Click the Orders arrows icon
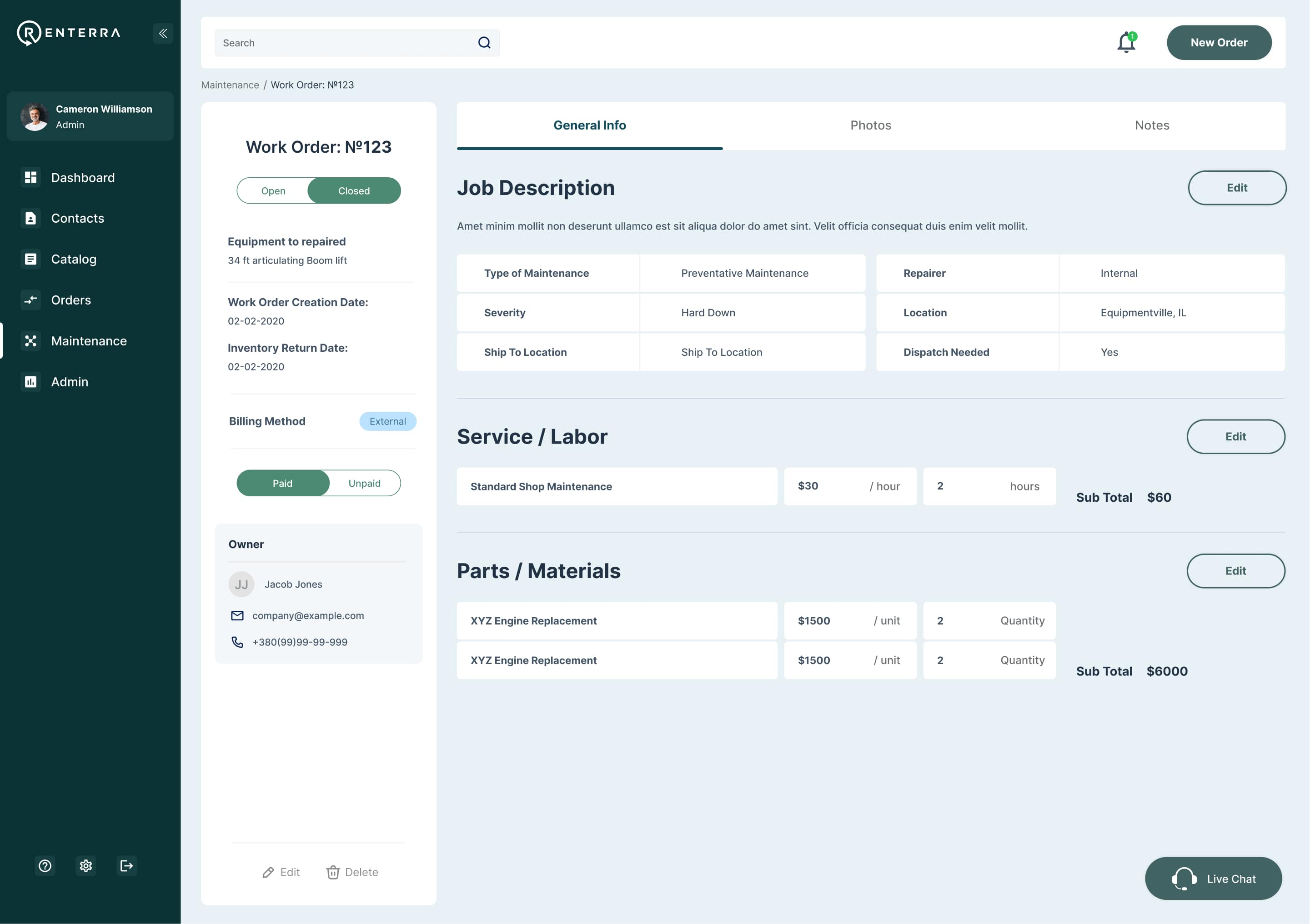The width and height of the screenshot is (1310, 924). [x=31, y=300]
